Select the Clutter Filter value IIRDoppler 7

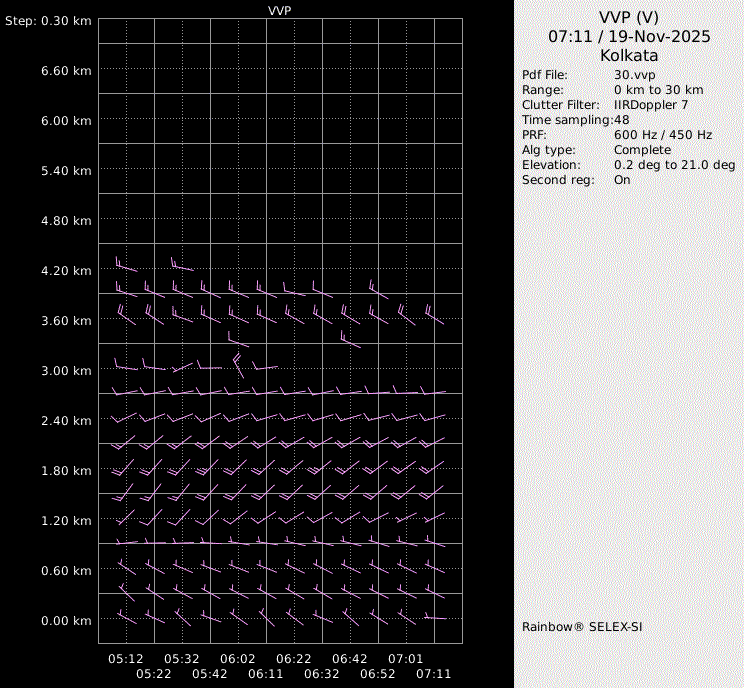(x=650, y=105)
